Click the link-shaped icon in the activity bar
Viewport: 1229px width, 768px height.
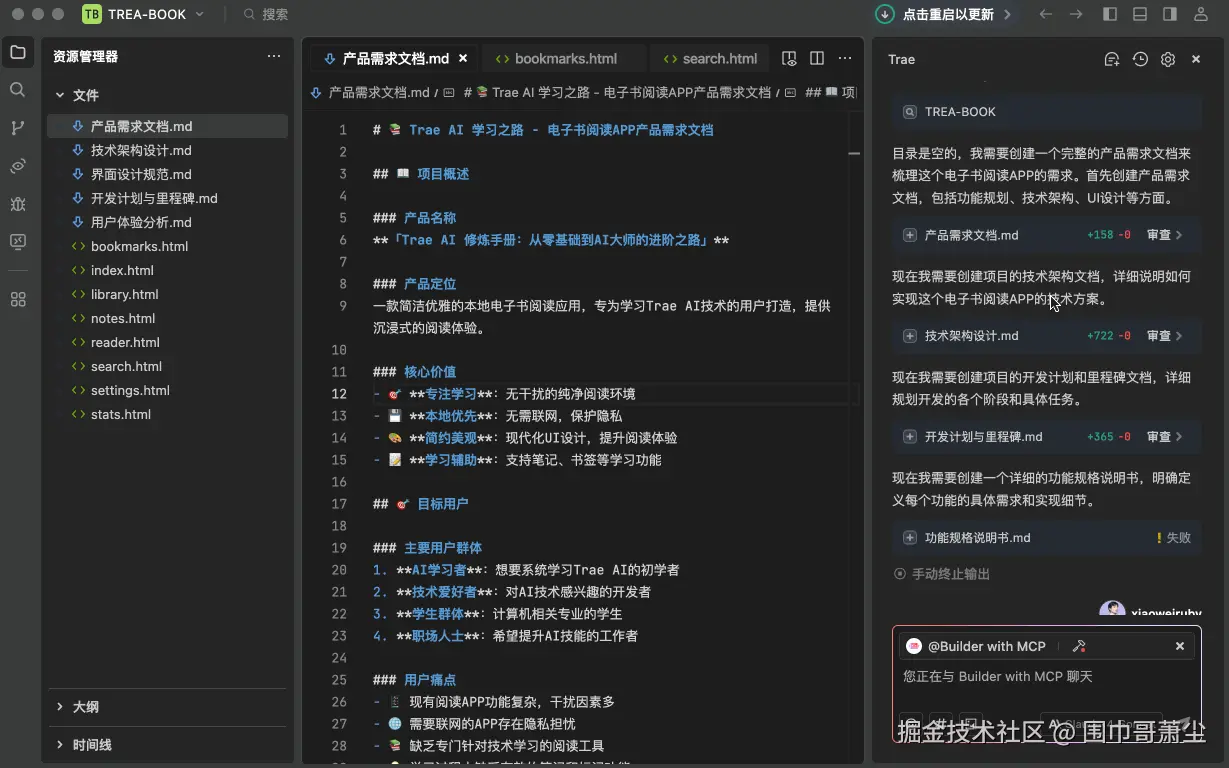tap(17, 166)
